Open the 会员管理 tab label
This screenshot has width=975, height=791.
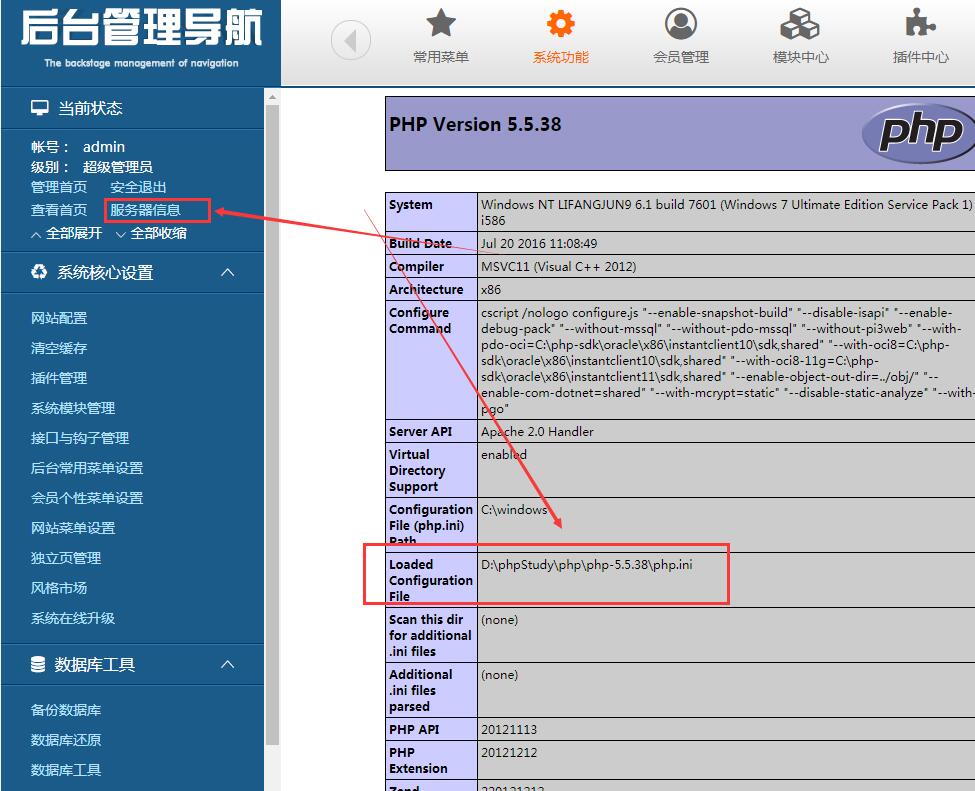[681, 57]
